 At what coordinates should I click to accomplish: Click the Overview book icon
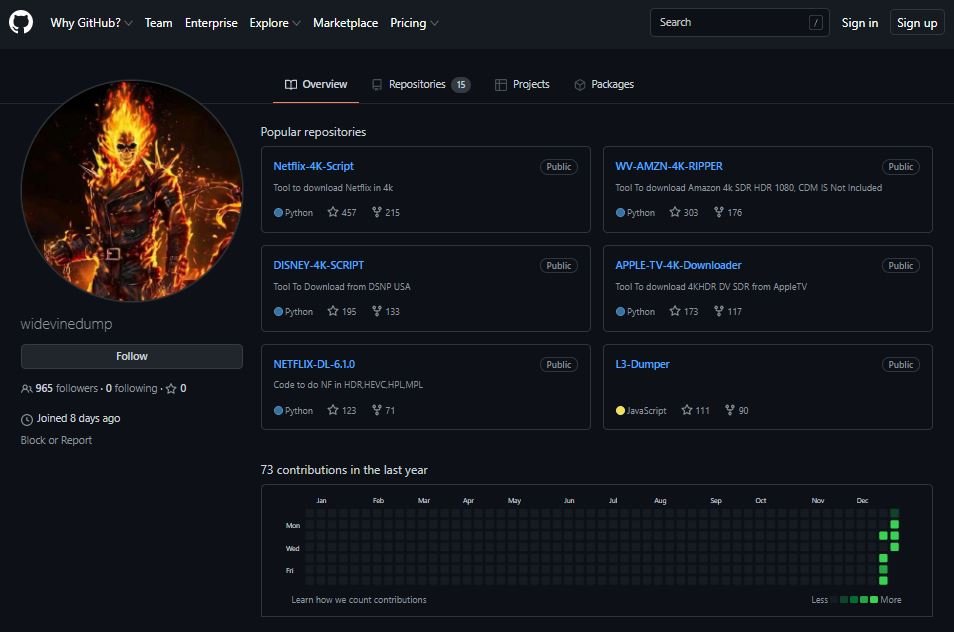pos(291,85)
